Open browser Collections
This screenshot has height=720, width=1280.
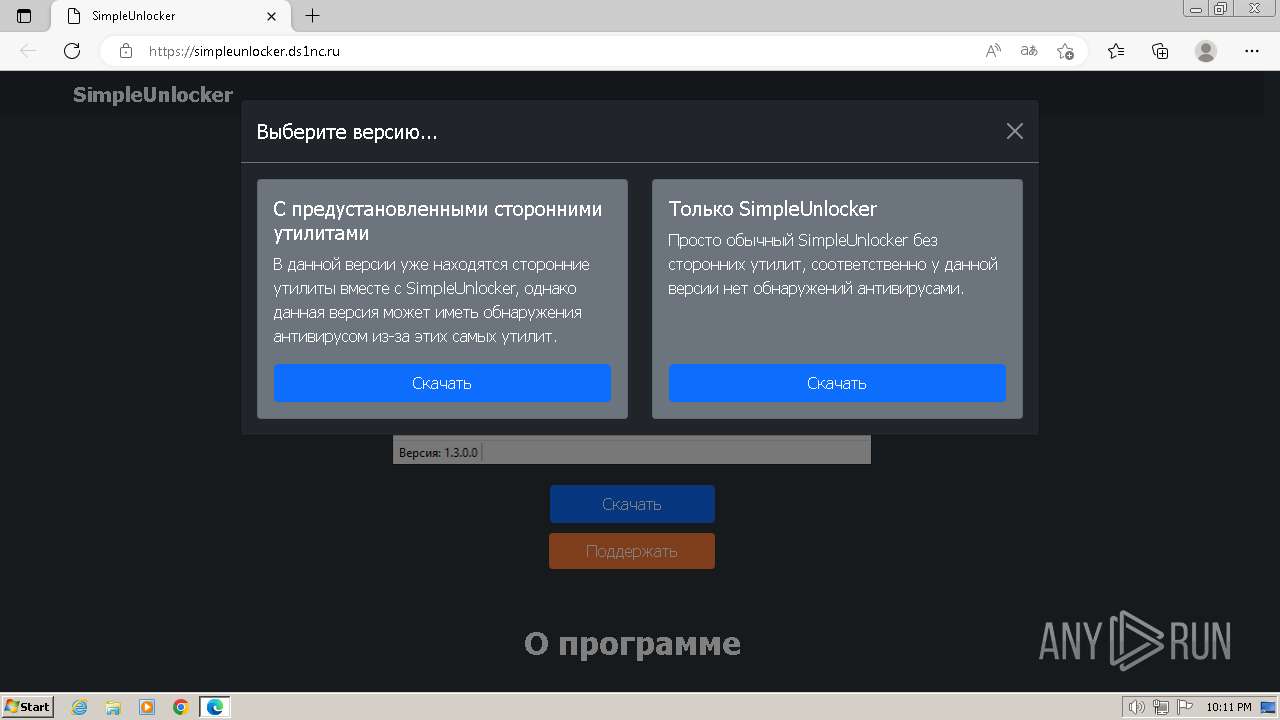(1160, 51)
